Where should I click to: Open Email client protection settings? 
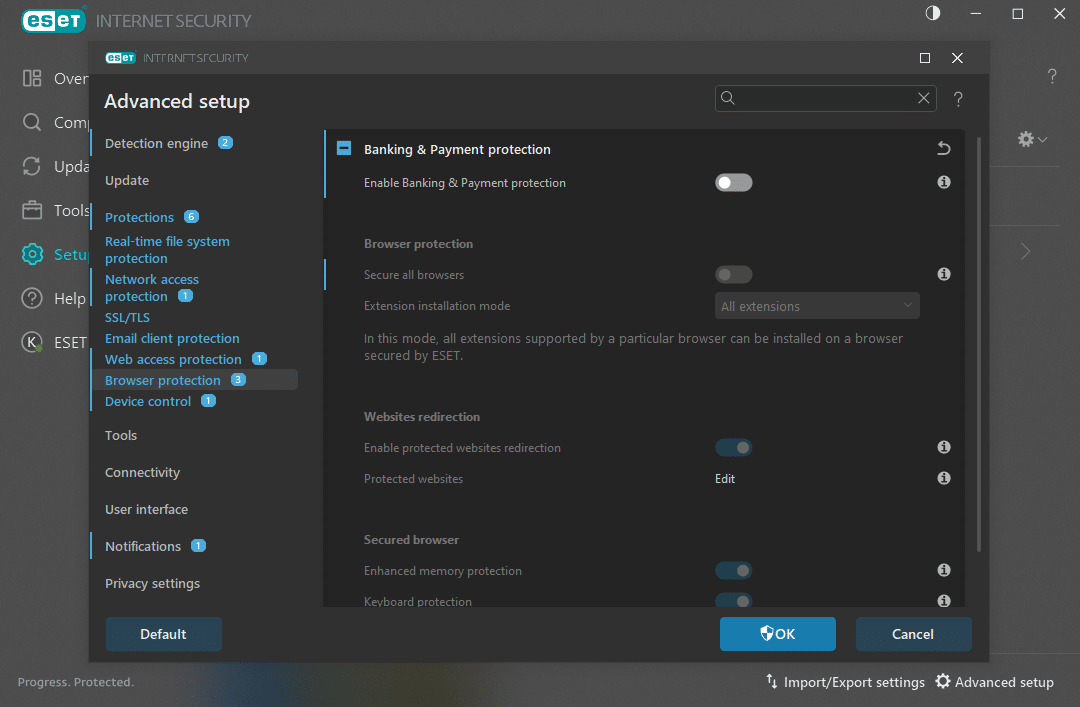[x=172, y=338]
